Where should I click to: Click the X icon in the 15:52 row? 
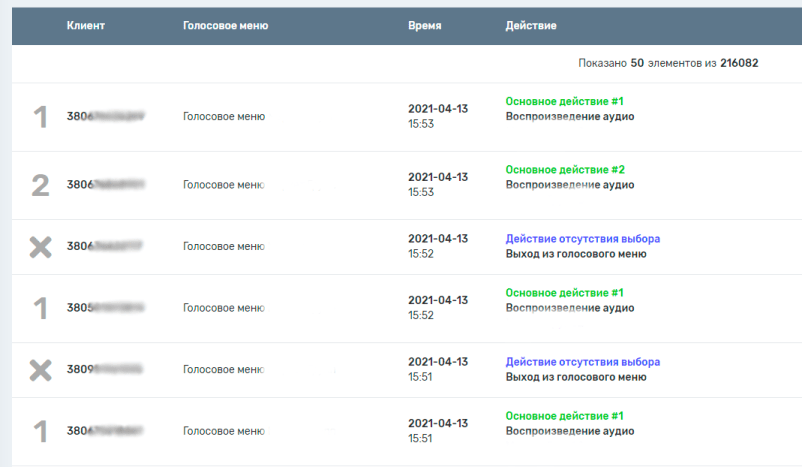[x=40, y=247]
